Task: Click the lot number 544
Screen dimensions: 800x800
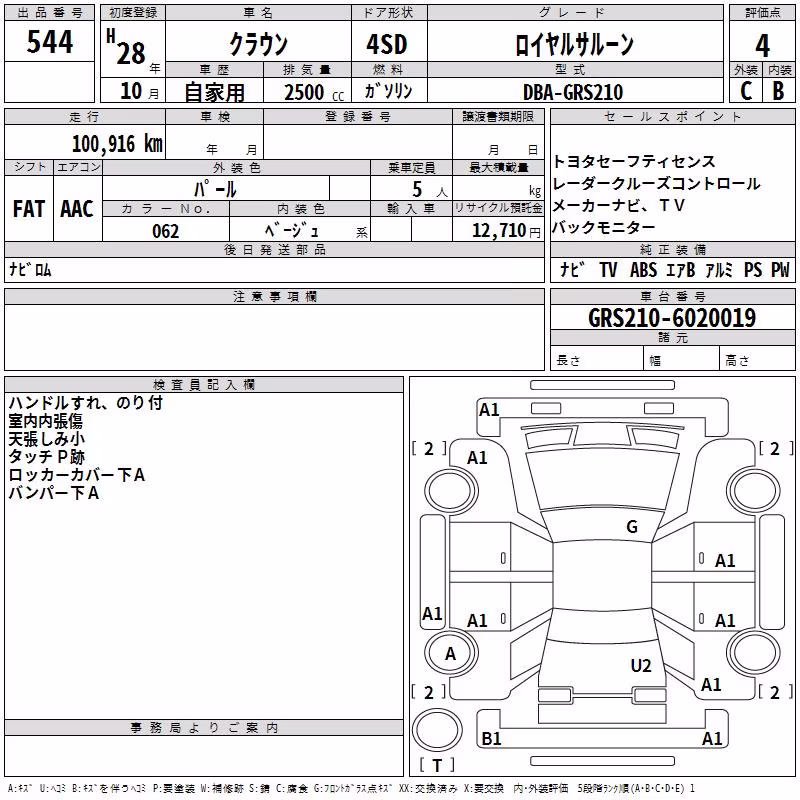Action: tap(49, 42)
